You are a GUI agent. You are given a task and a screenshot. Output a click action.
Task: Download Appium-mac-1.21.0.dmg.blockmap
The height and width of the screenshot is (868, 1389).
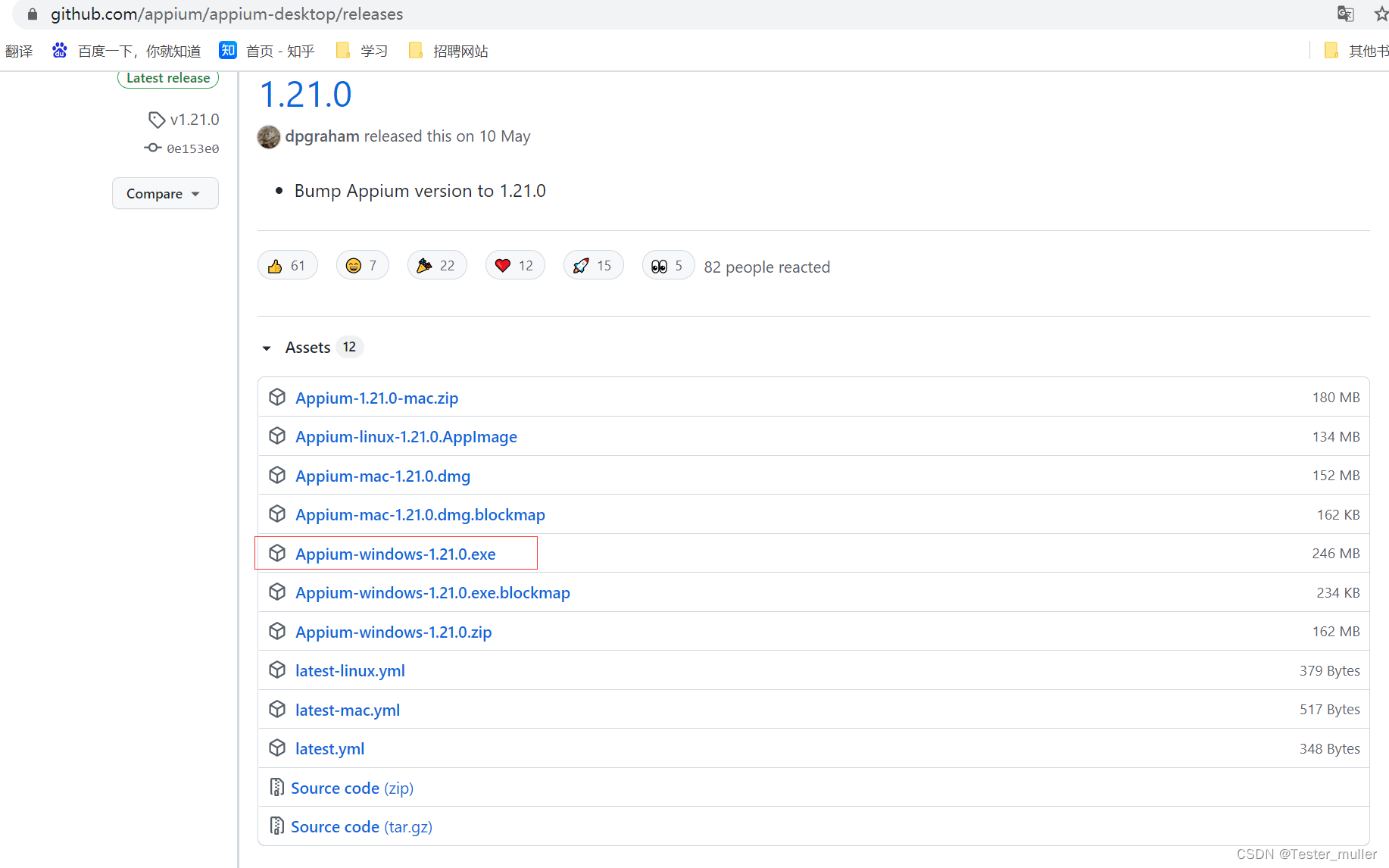coord(420,515)
